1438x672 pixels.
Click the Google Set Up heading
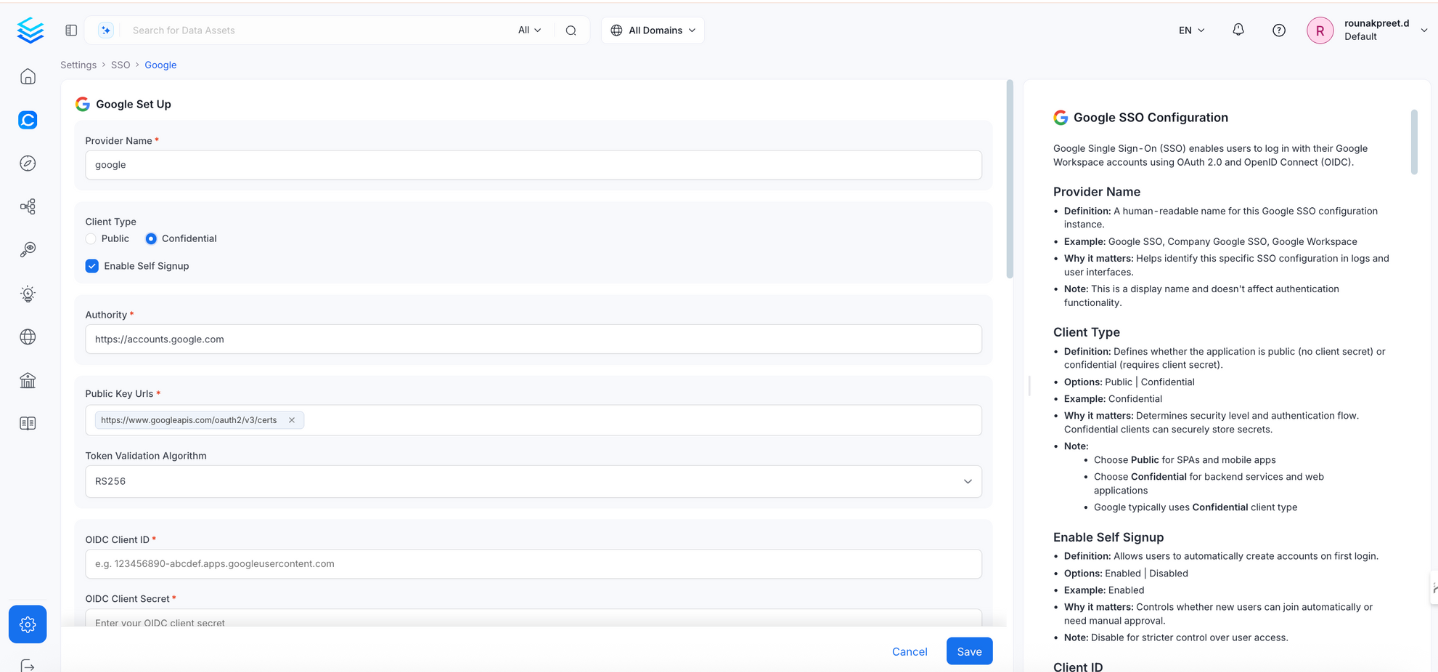tap(133, 104)
